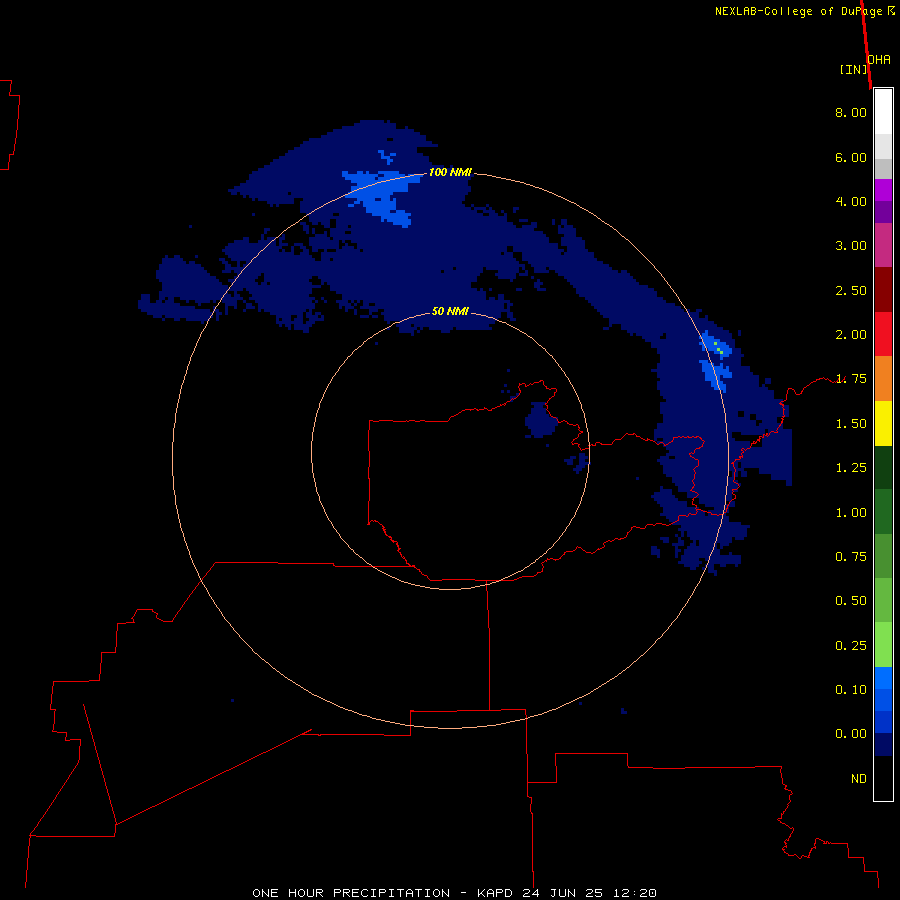Click the white 8.00 inch legend swatch
The height and width of the screenshot is (900, 900).
(883, 112)
